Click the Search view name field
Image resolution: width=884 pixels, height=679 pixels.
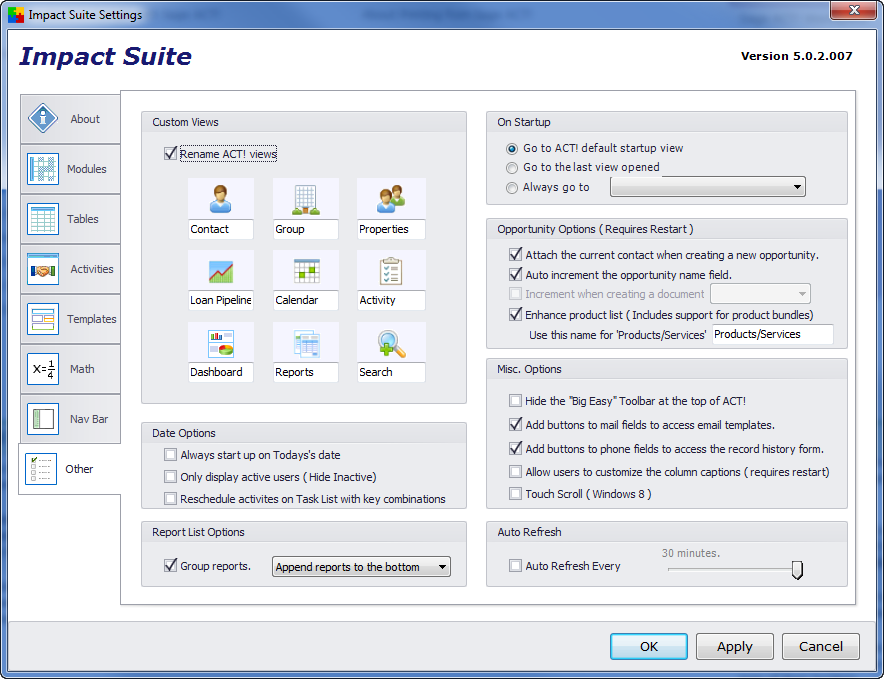coord(391,372)
